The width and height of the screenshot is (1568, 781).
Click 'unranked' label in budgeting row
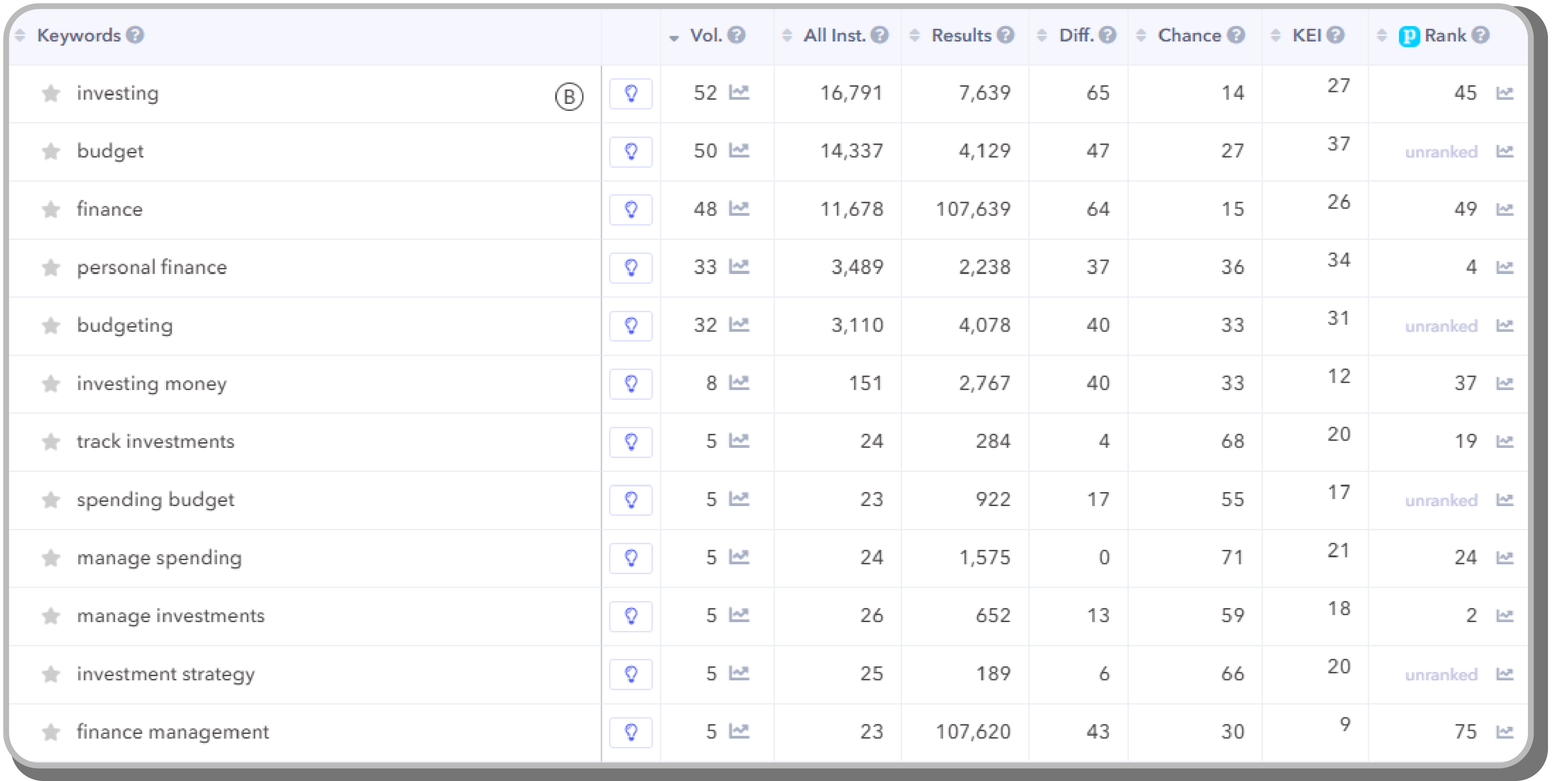[x=1441, y=327]
